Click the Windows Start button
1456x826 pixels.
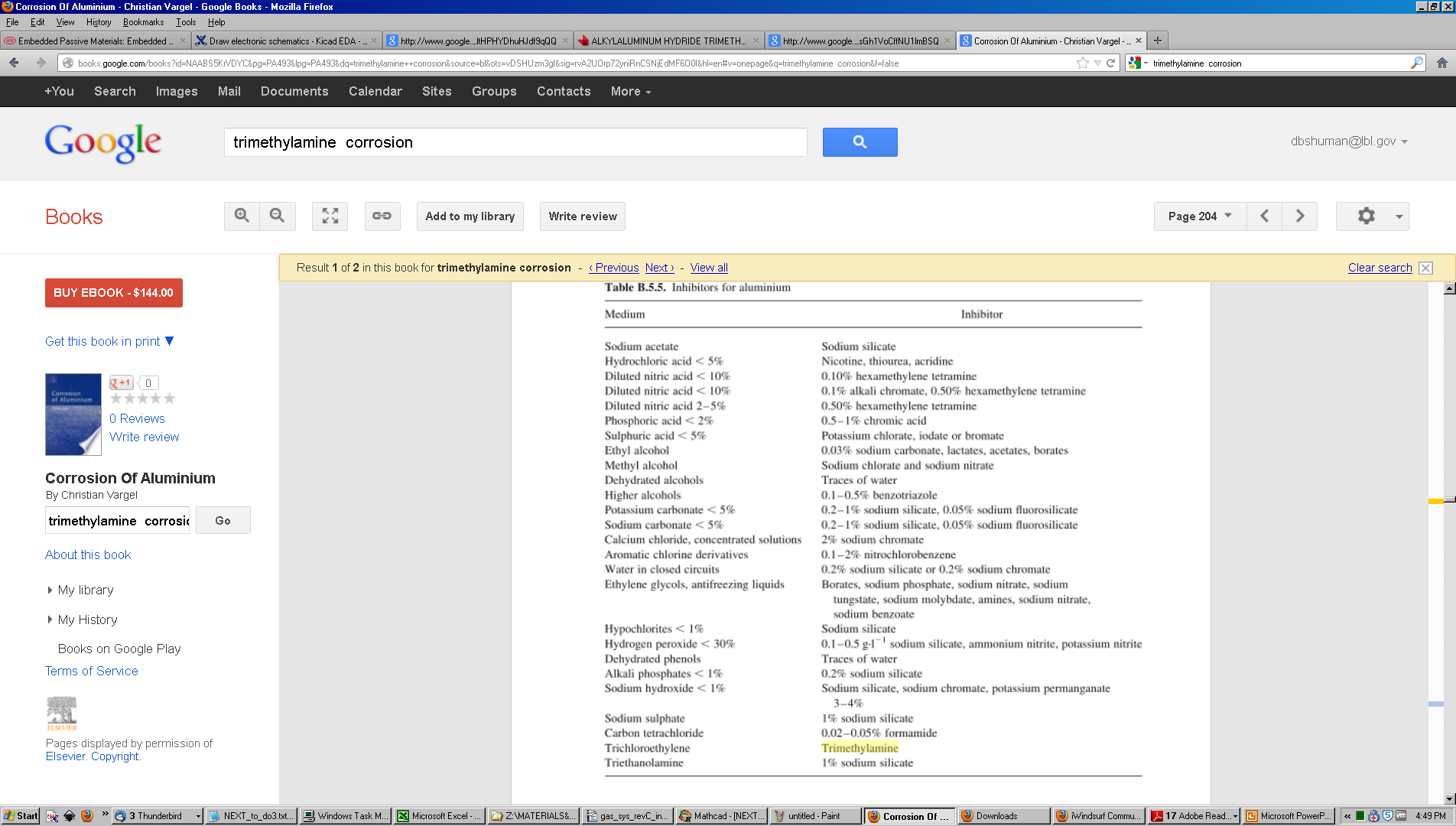click(21, 816)
